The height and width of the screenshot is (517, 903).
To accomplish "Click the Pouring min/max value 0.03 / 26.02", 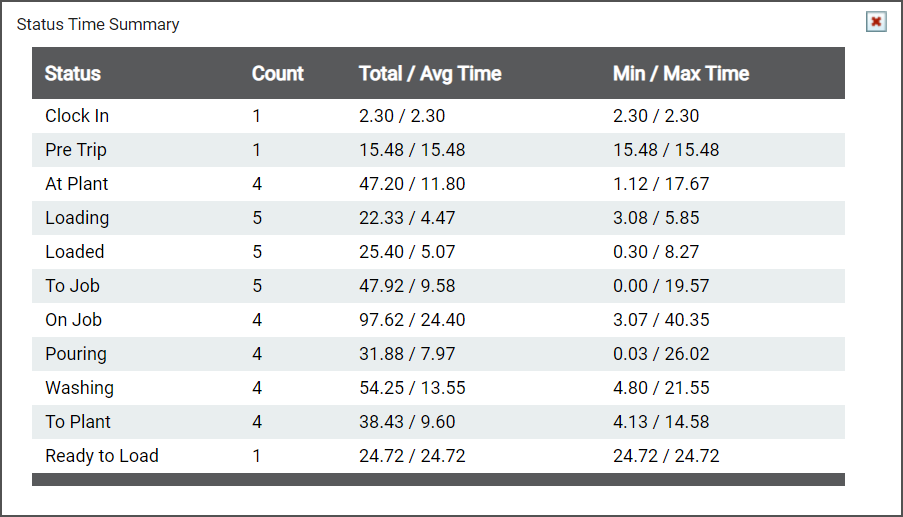I will point(661,353).
